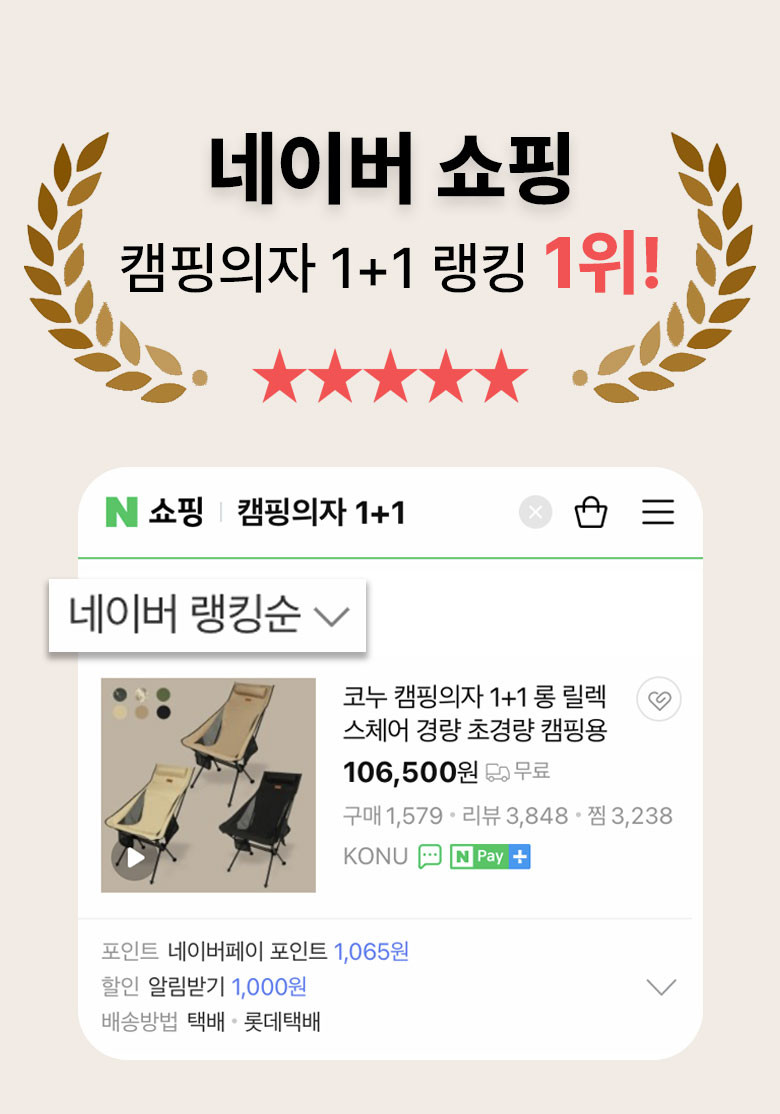Toggle the heart wishlist icon on product
This screenshot has height=1114, width=780.
(x=659, y=699)
